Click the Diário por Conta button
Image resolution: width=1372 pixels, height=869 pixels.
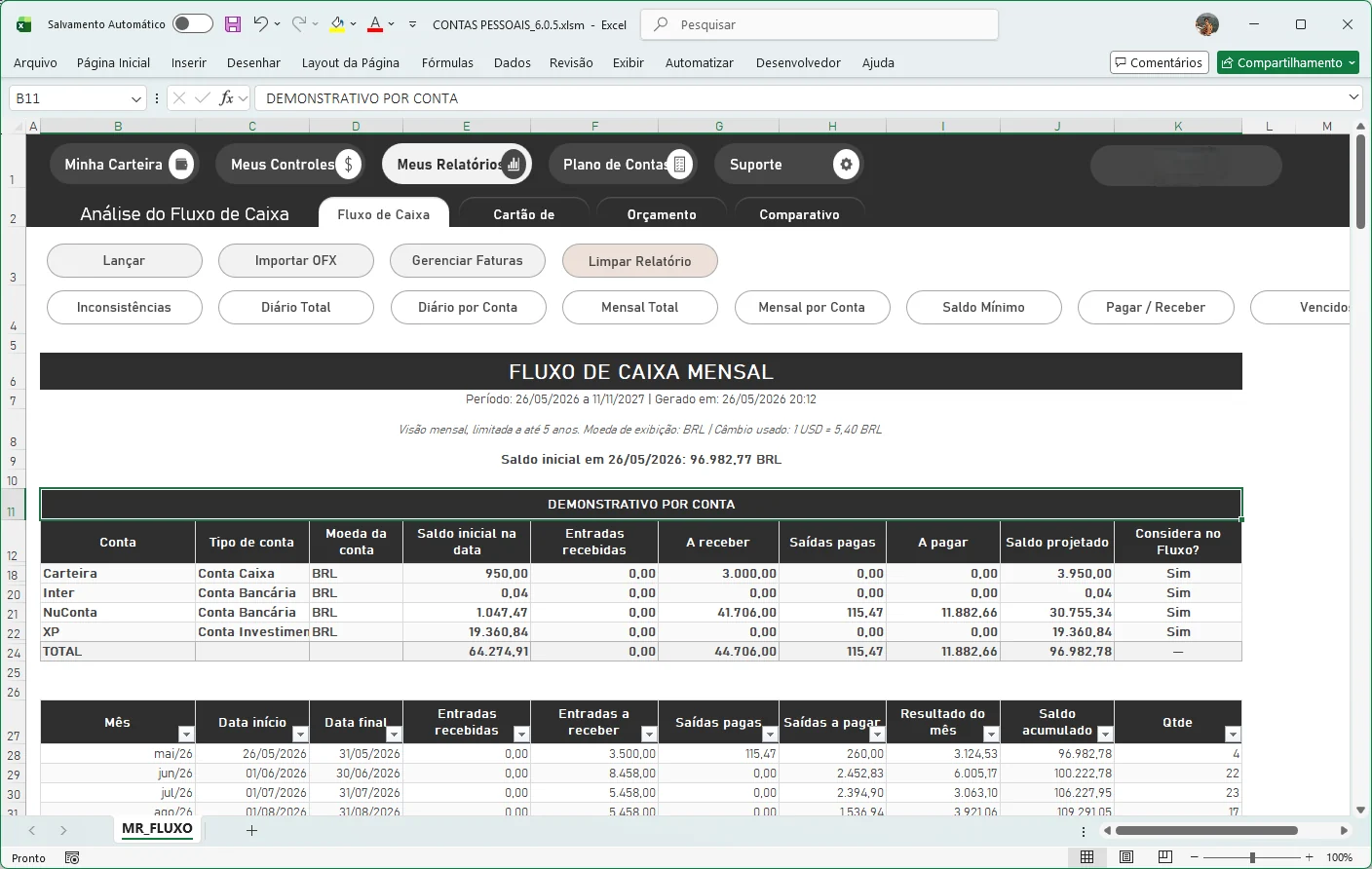468,307
